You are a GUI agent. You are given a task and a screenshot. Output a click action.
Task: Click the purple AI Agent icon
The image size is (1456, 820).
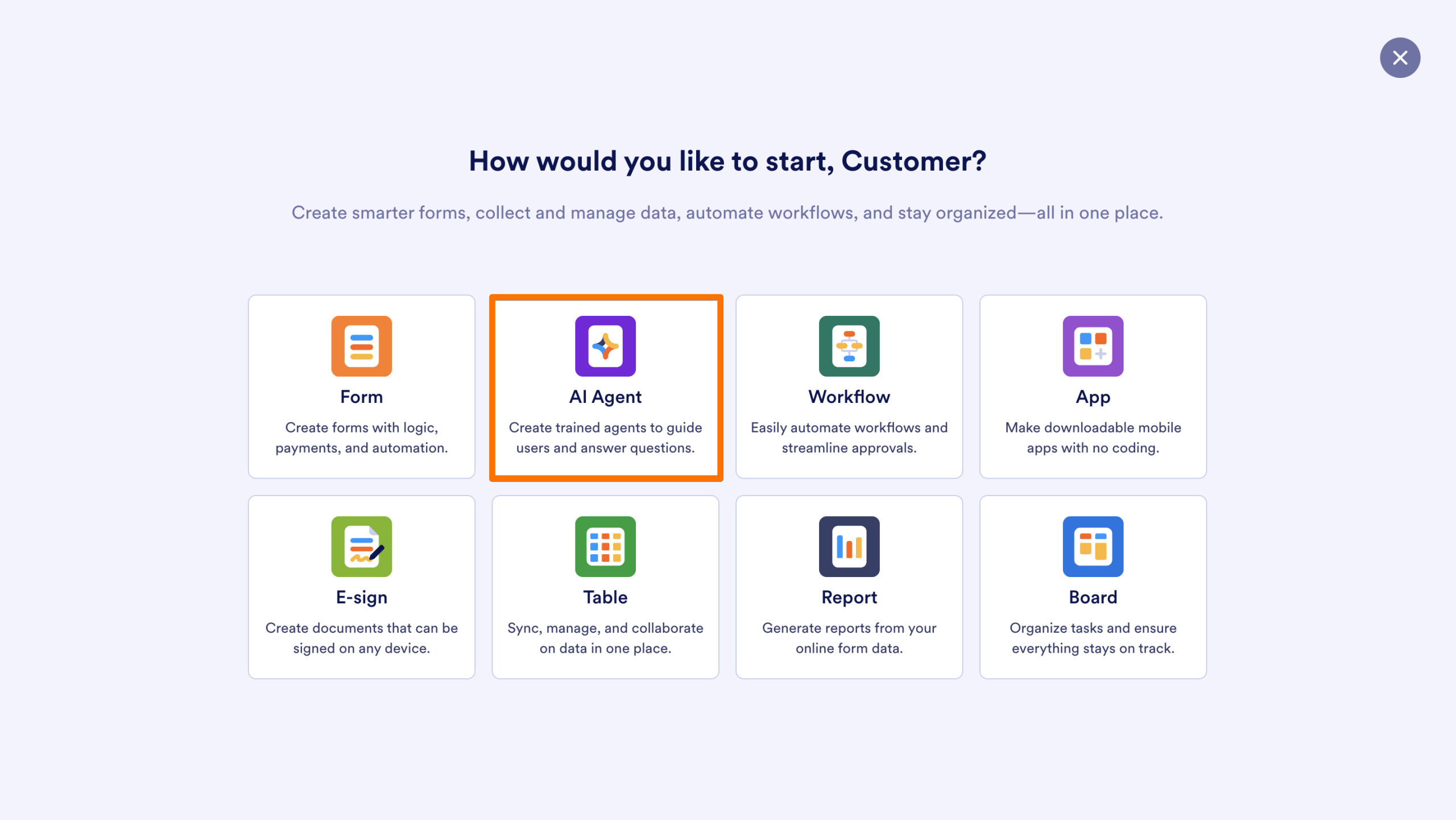(x=605, y=346)
